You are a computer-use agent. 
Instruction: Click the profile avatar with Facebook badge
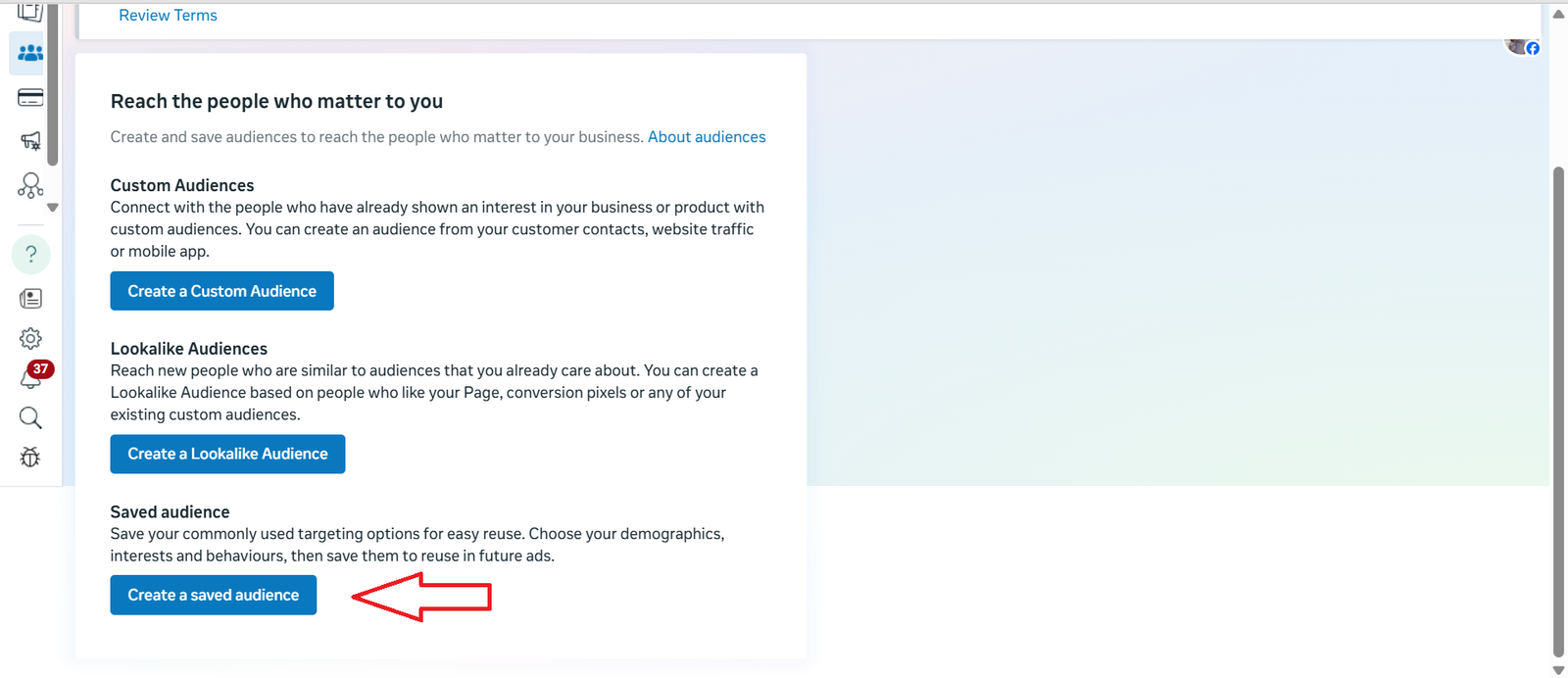tap(1522, 45)
